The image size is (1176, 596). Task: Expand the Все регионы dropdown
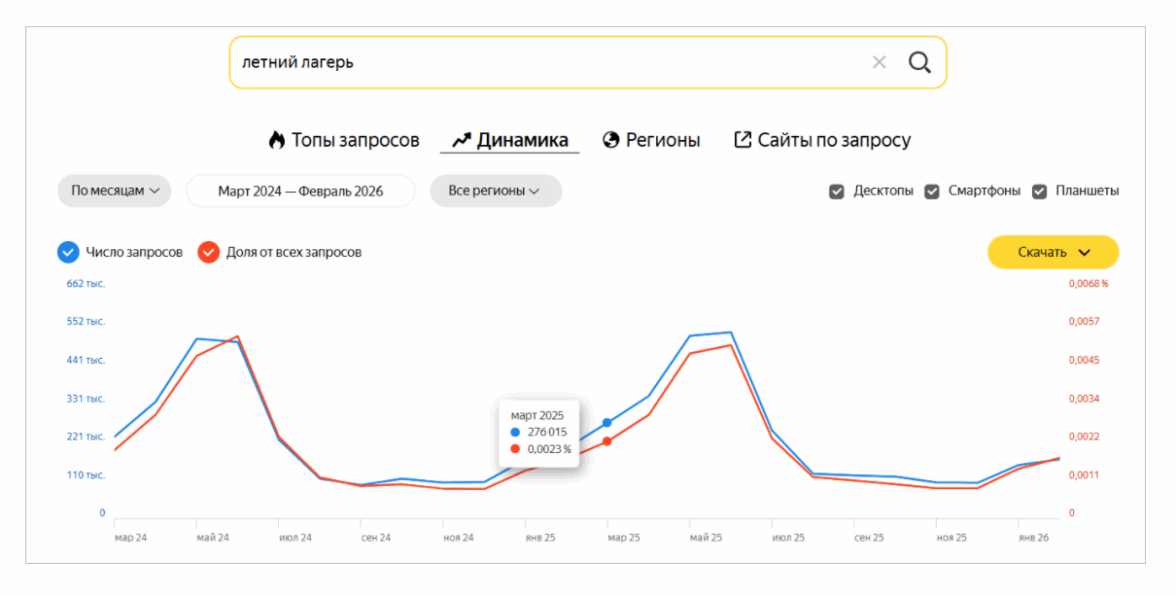coord(495,191)
